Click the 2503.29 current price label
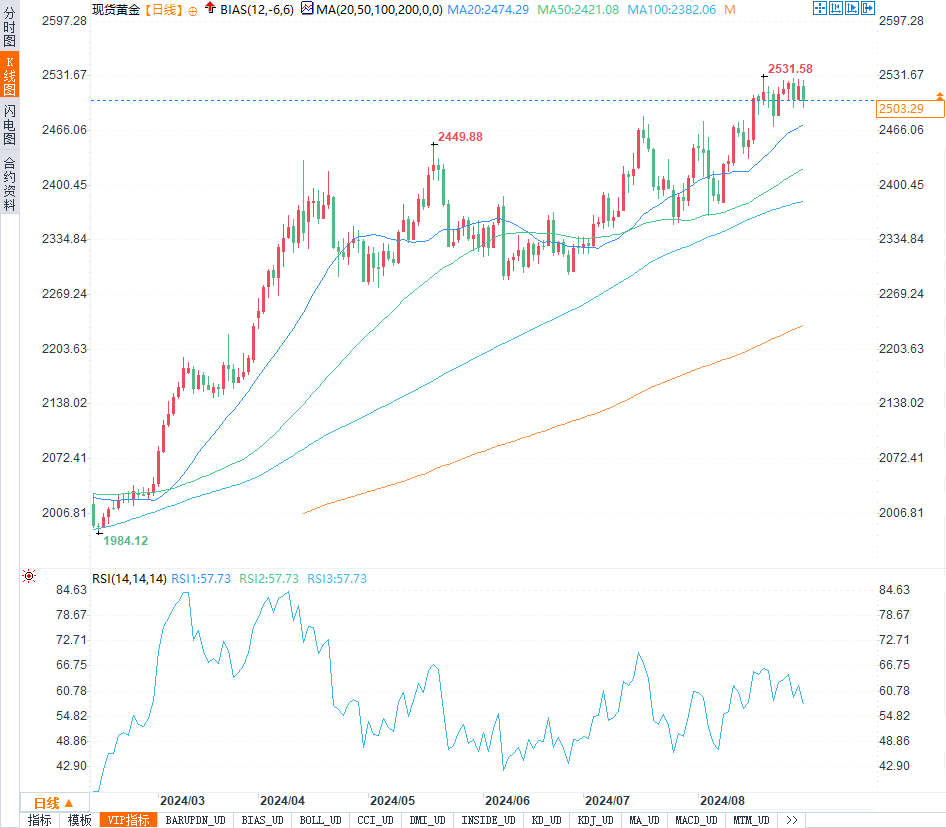Viewport: 946px width, 828px height. coord(901,108)
